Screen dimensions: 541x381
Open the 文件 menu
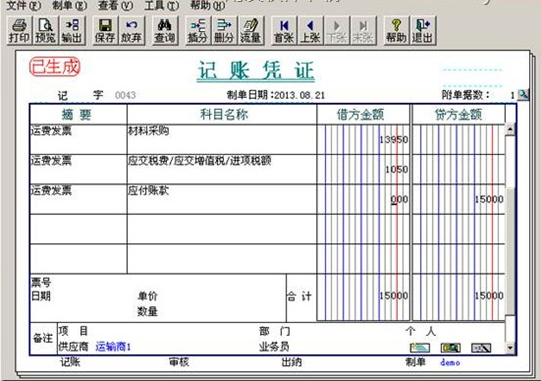23,5
